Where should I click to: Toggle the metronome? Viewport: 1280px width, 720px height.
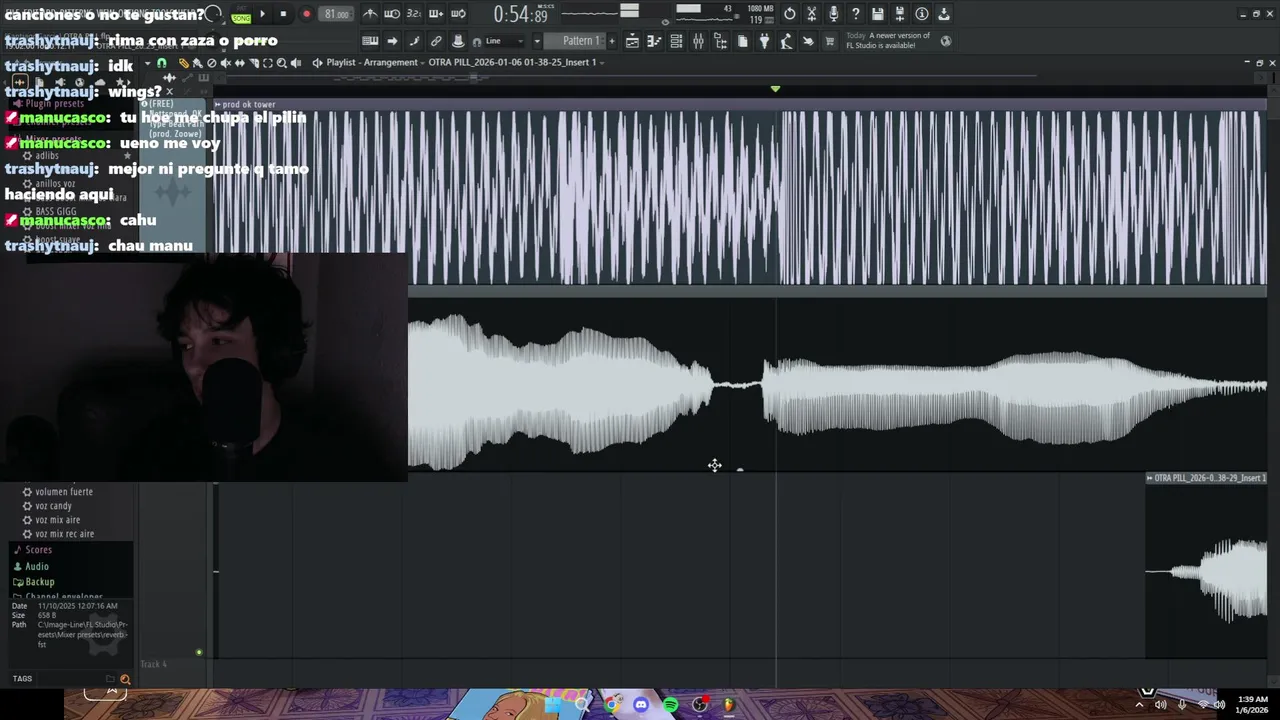[371, 14]
